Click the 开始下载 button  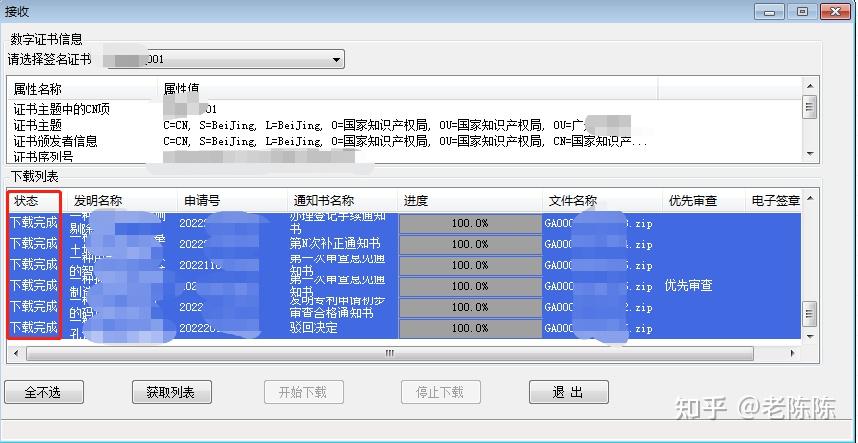click(x=303, y=392)
